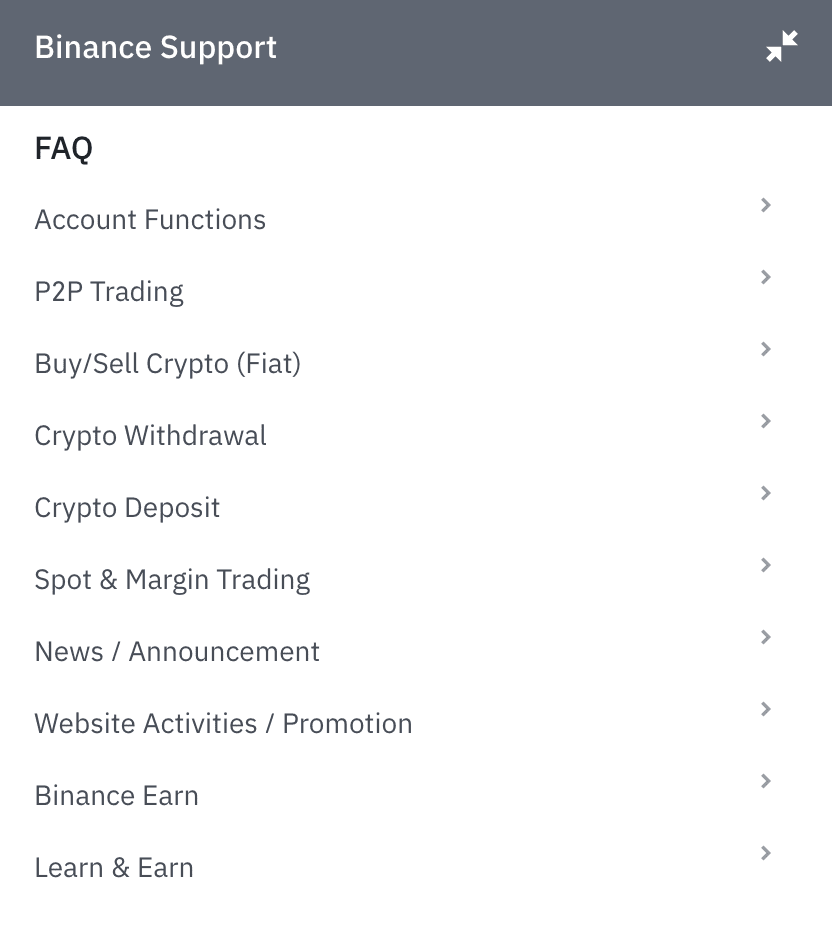This screenshot has height=944, width=832.
Task: Select the P2P Trading FAQ category
Action: [x=109, y=292]
